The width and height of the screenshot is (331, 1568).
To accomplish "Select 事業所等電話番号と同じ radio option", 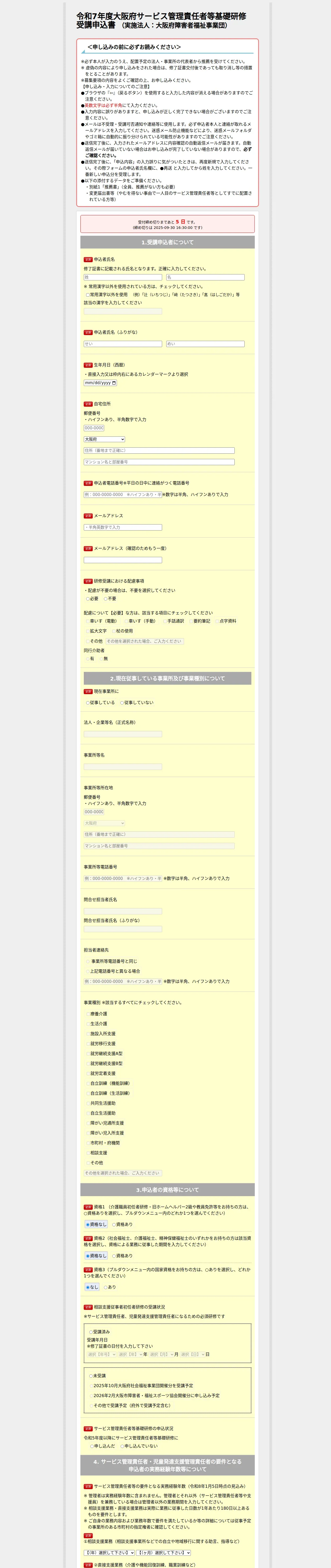I will click(x=88, y=962).
